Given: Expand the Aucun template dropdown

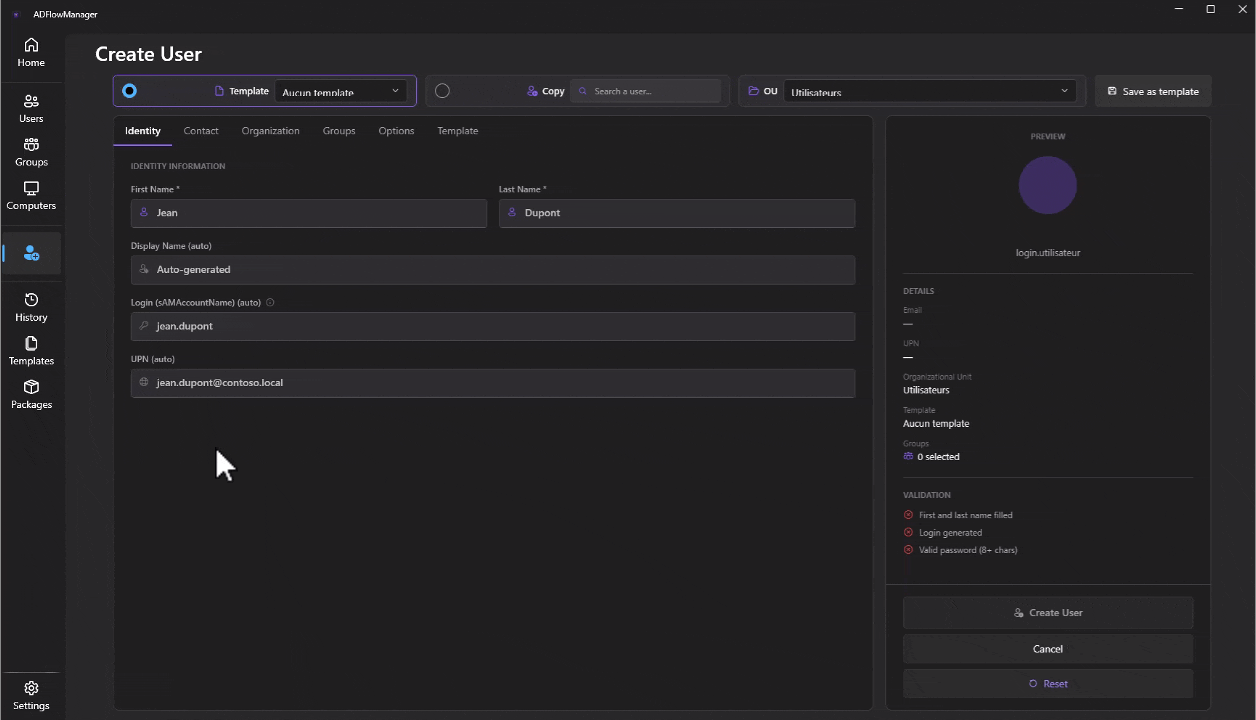Looking at the screenshot, I should 340,91.
